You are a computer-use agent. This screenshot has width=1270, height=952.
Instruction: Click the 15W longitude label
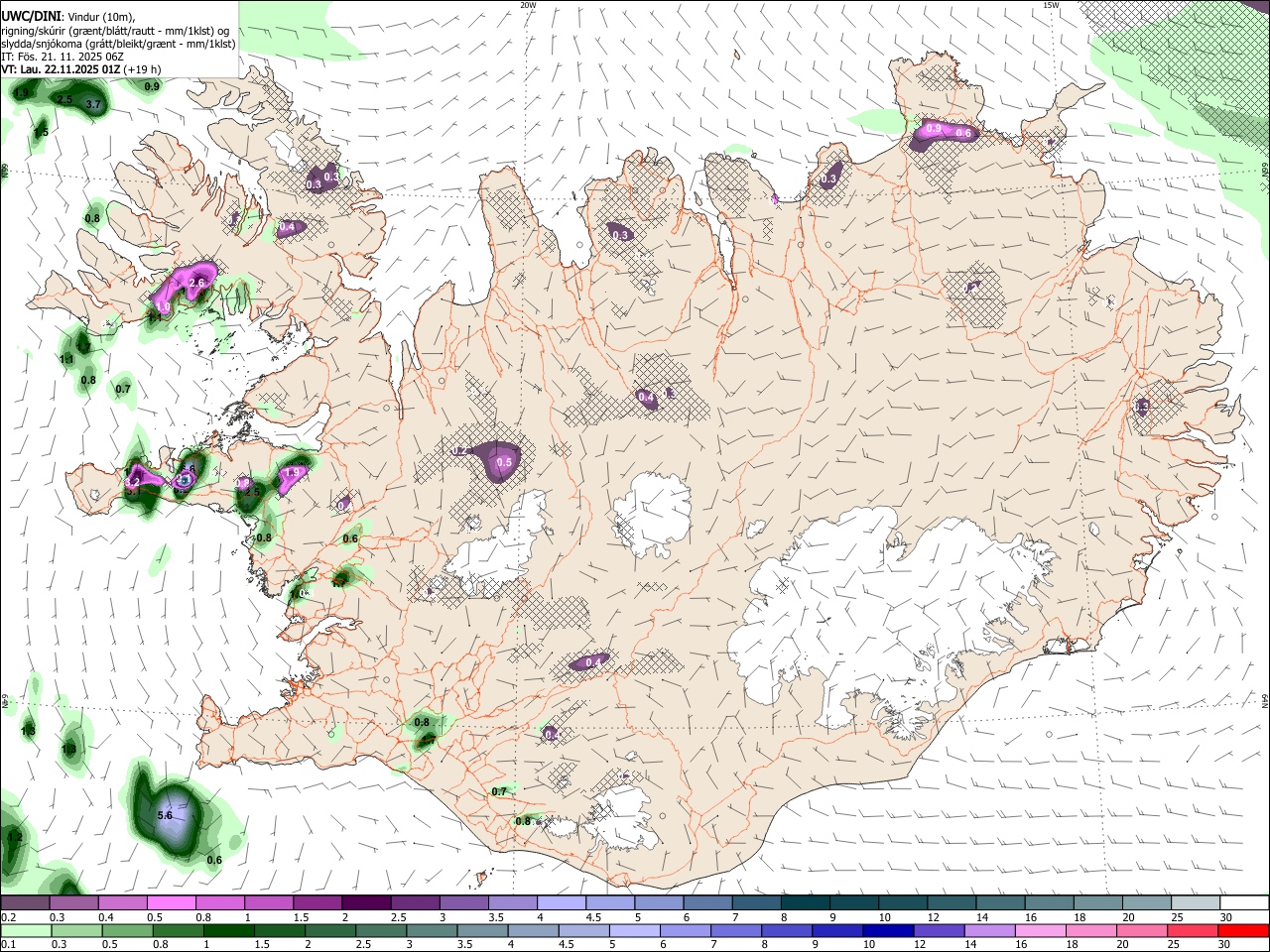[x=1051, y=5]
